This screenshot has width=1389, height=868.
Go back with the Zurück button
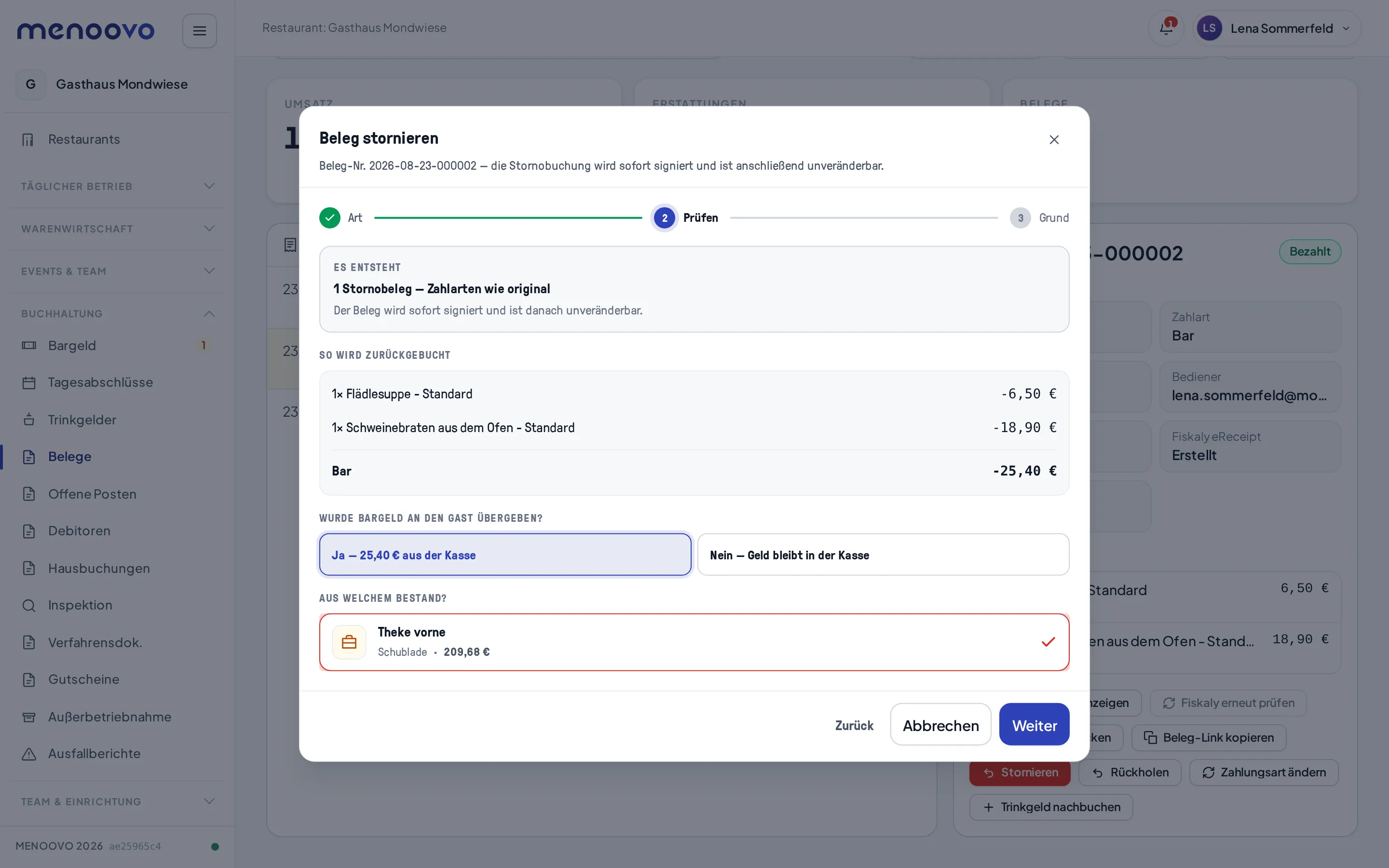(x=854, y=725)
